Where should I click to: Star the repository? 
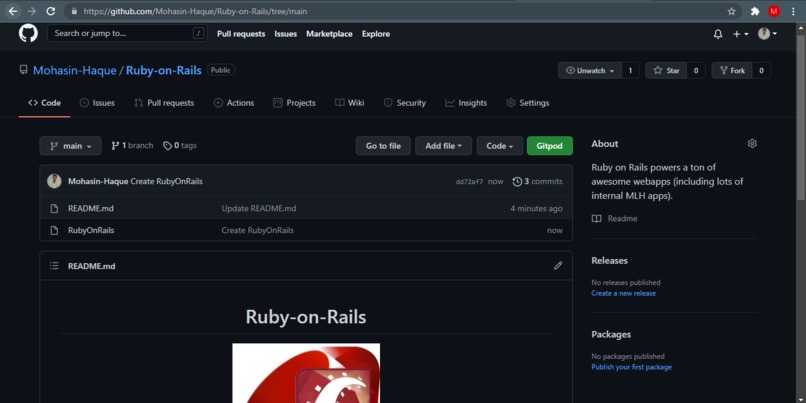click(x=667, y=71)
